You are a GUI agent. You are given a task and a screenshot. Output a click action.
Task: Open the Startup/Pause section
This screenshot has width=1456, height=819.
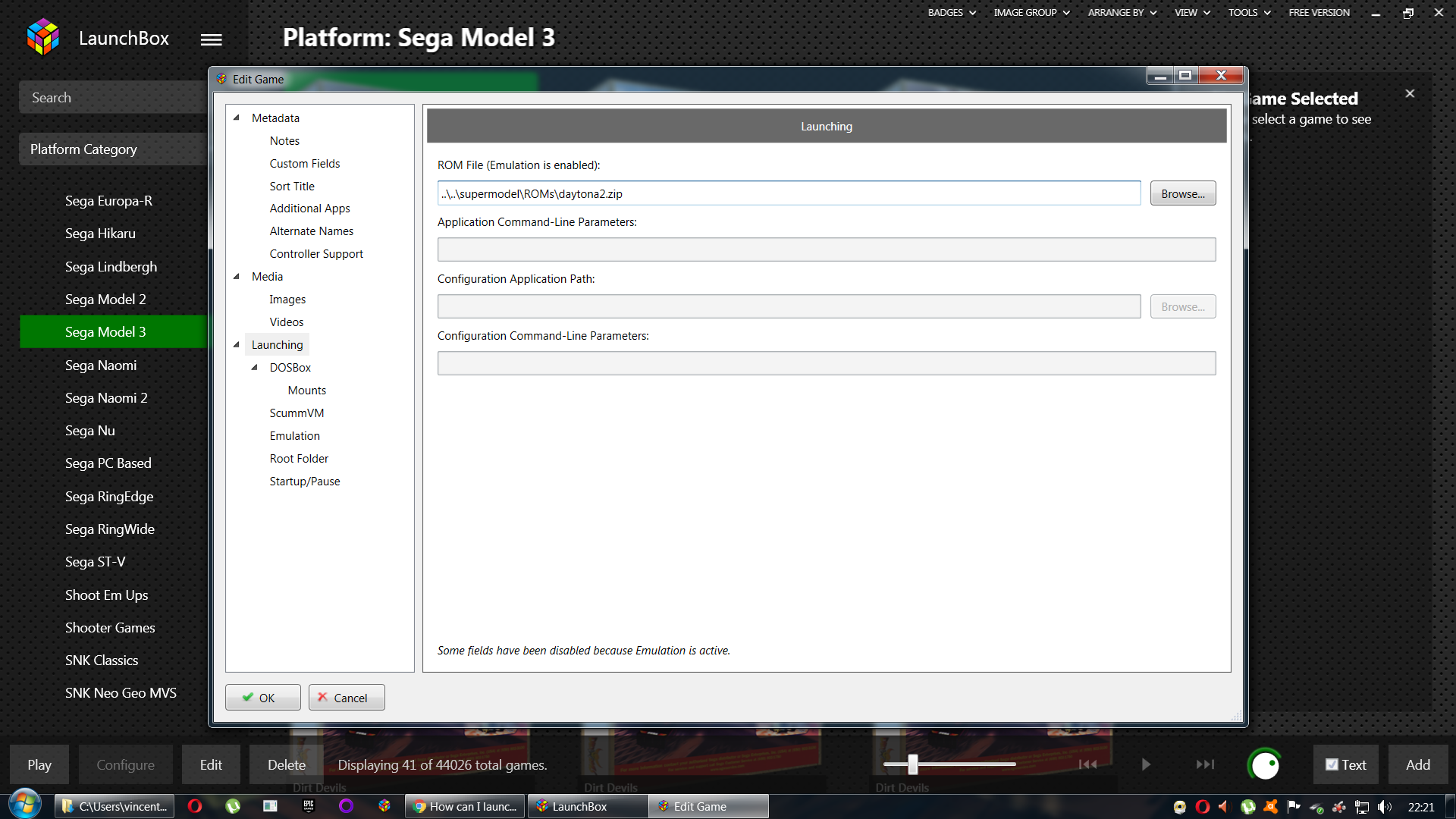[x=305, y=481]
